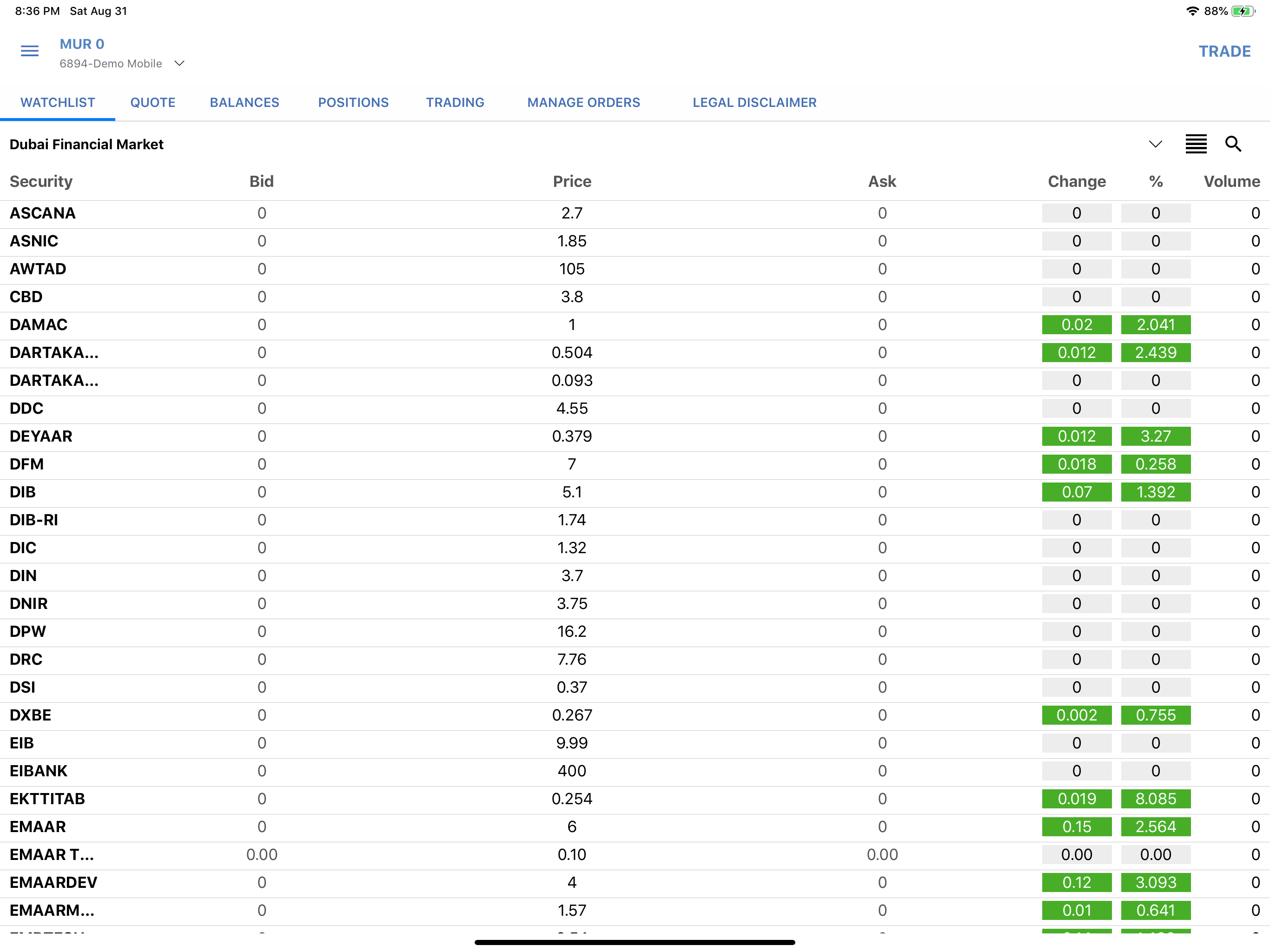Tap the DIB 0.07 change badge
The height and width of the screenshot is (952, 1270).
pyautogui.click(x=1077, y=492)
